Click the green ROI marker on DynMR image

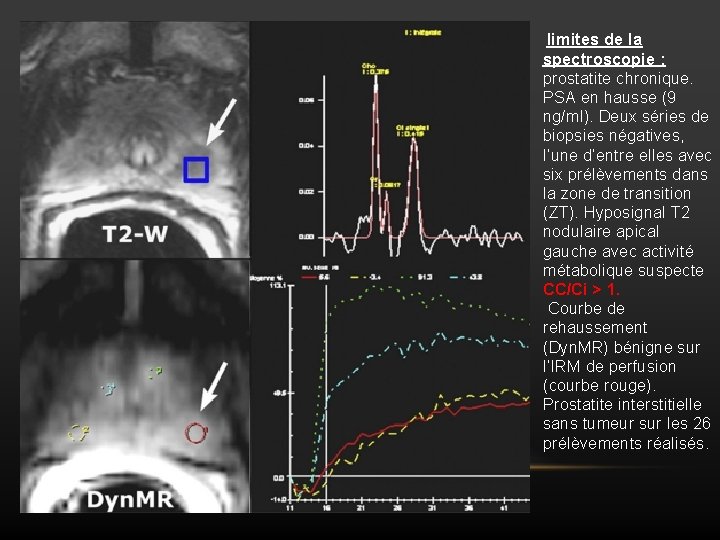point(155,373)
